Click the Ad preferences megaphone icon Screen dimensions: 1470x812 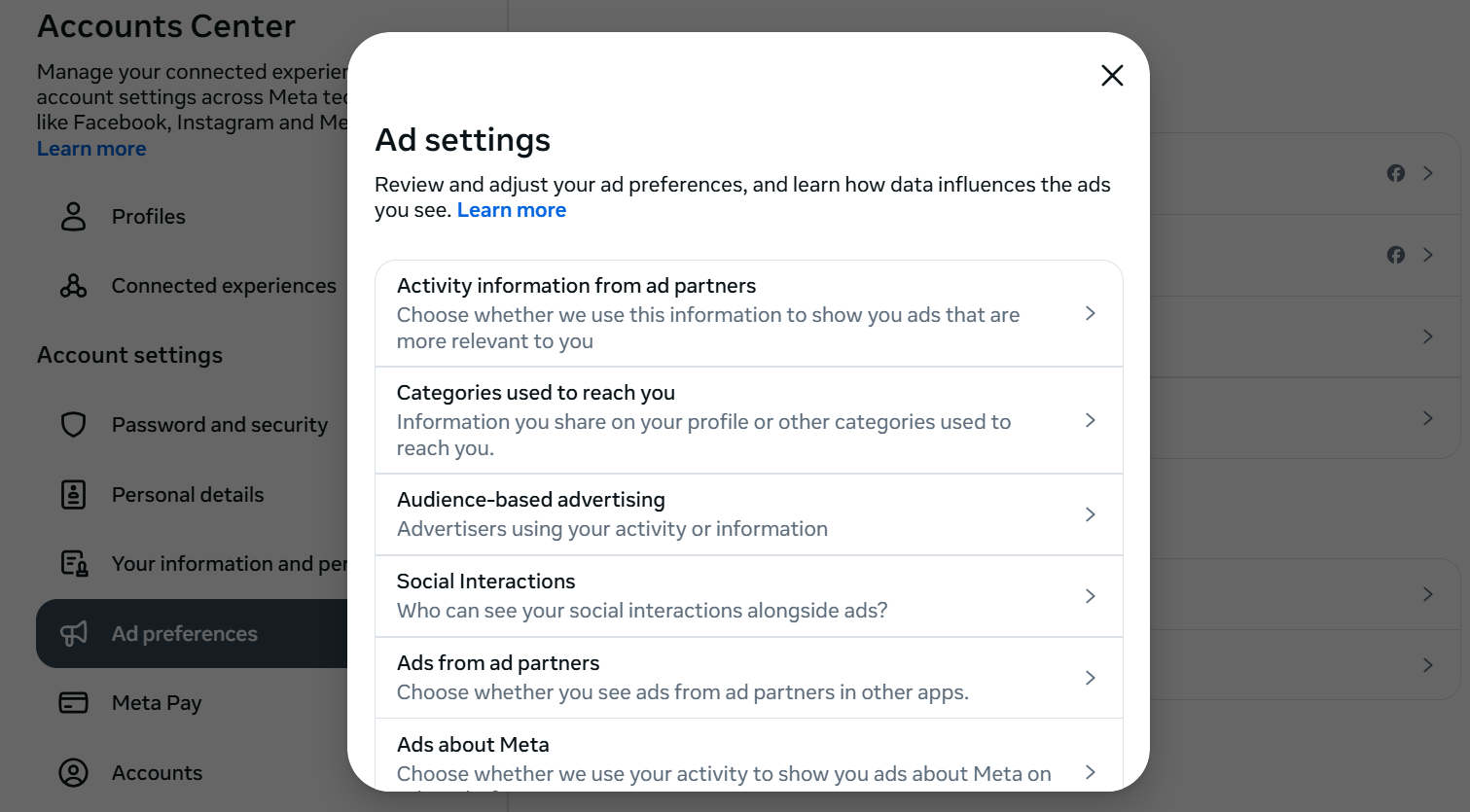(x=74, y=634)
